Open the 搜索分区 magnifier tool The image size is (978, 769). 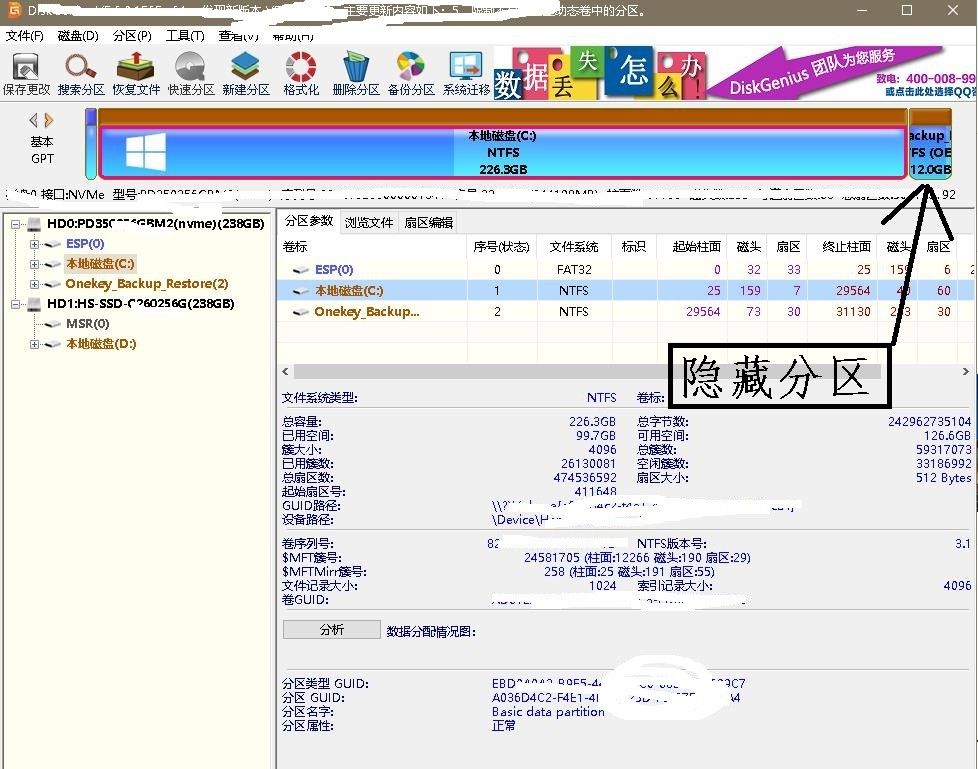tap(81, 74)
